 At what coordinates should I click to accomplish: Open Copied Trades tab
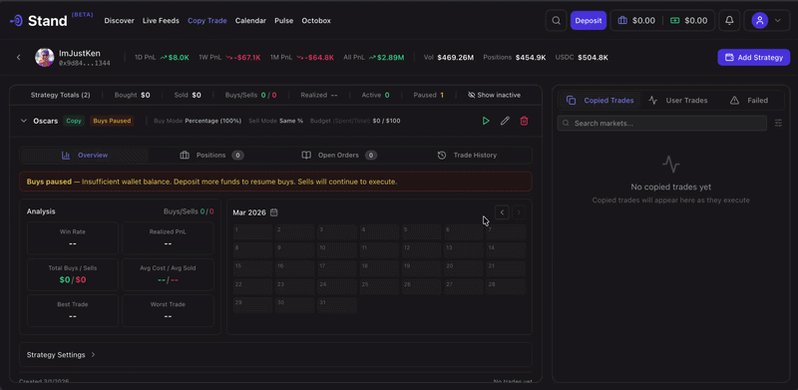601,100
